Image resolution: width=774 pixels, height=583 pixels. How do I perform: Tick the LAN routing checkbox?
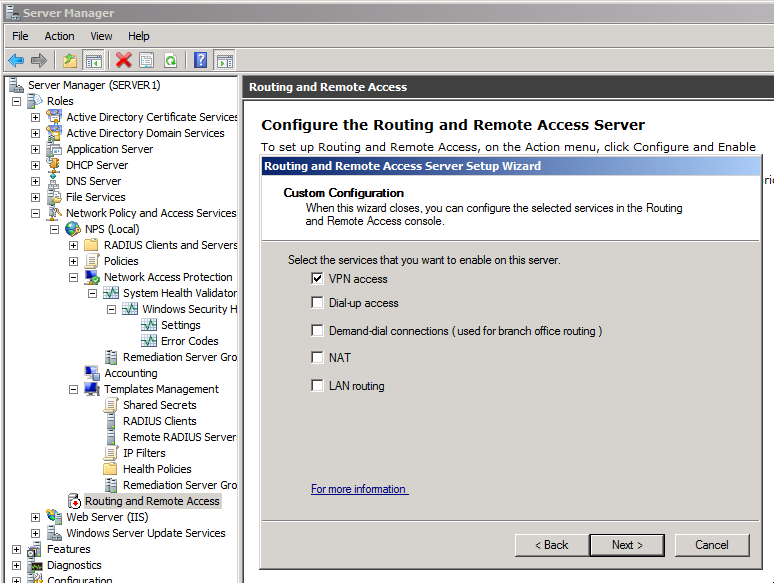[318, 386]
